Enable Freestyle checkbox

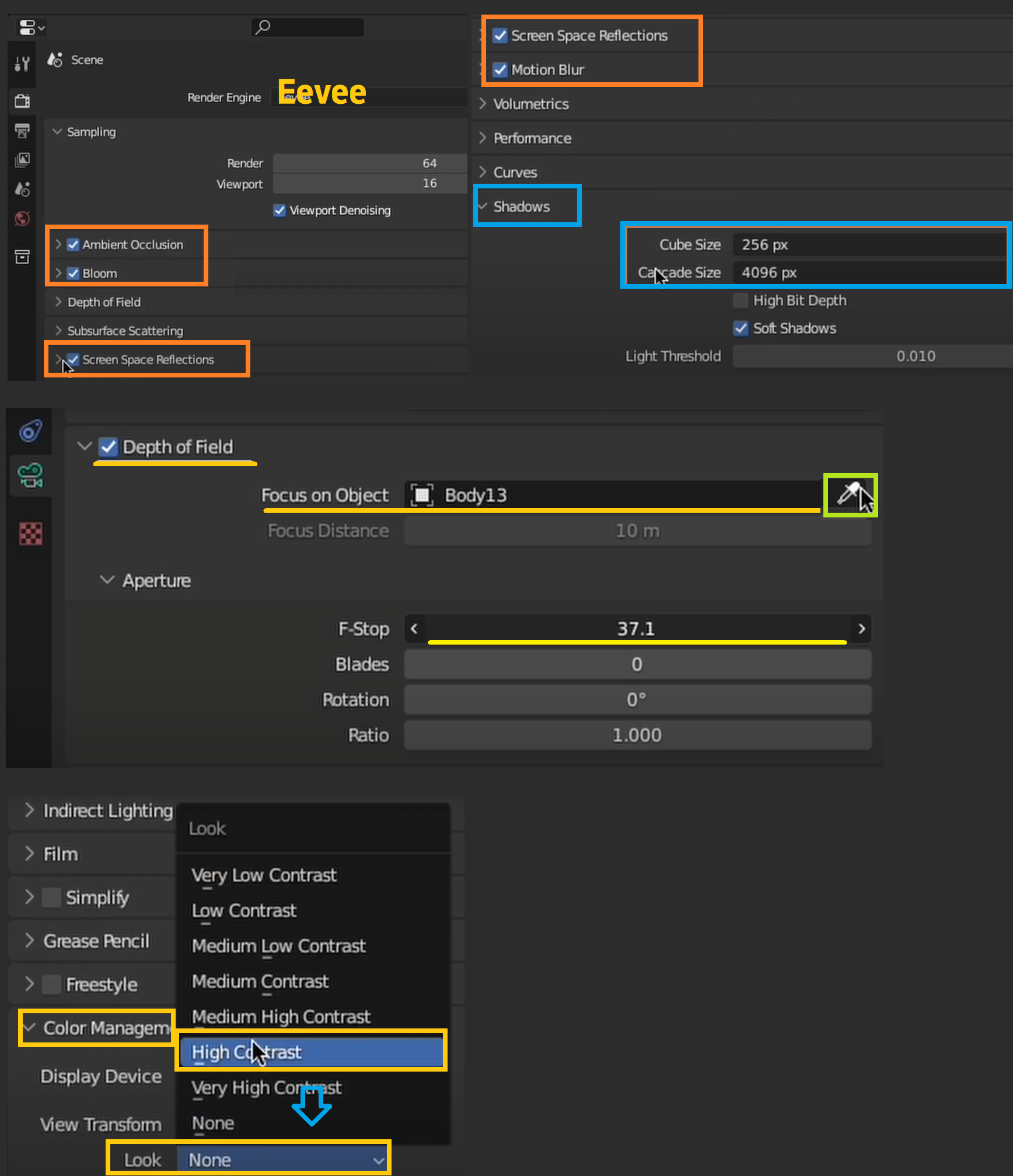[x=51, y=984]
